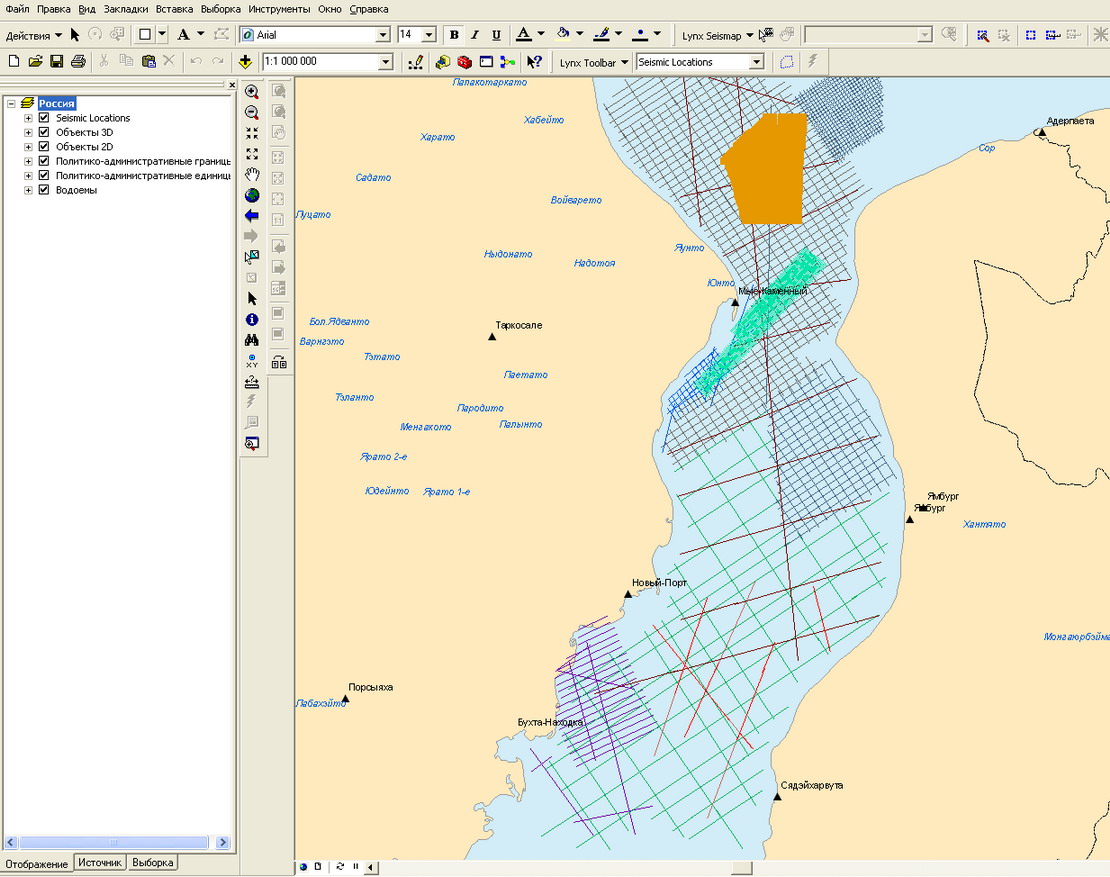Open the Arial font dropdown

click(x=383, y=35)
